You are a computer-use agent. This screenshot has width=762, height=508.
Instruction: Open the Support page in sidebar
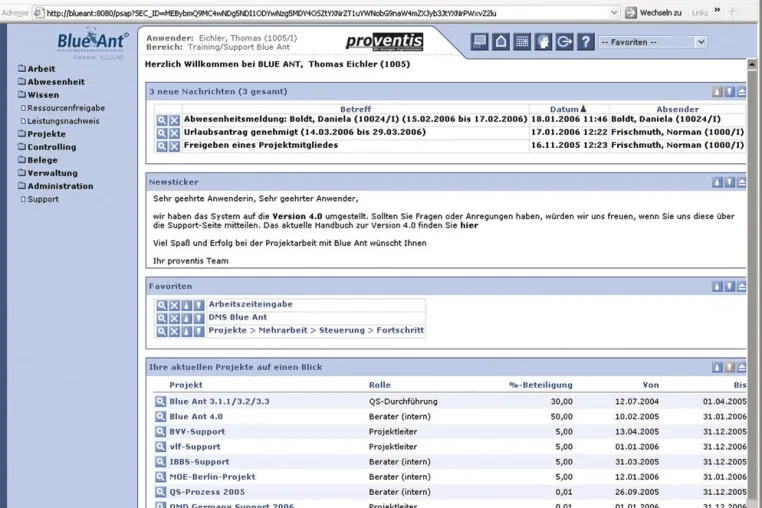39,199
